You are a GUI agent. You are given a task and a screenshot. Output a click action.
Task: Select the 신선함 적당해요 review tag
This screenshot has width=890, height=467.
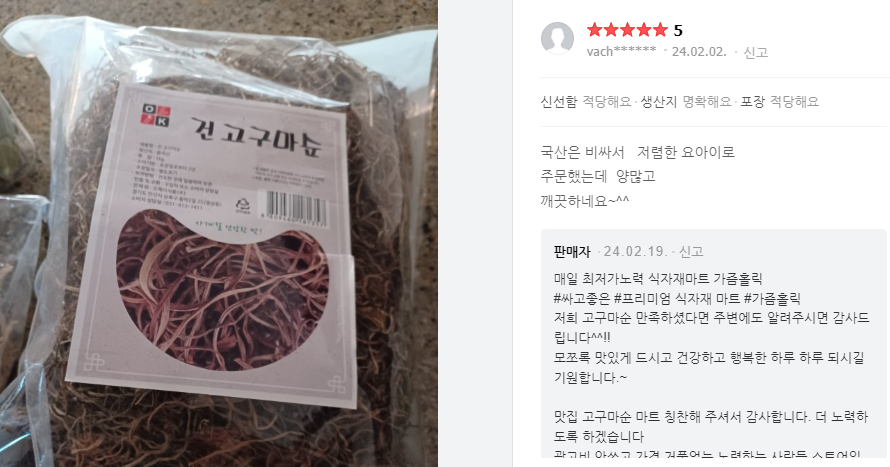tap(586, 102)
